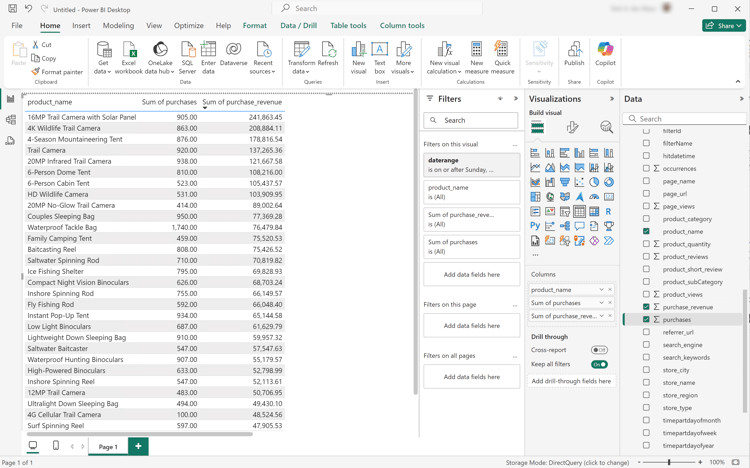
Task: Check the product_category field checkbox
Action: (x=646, y=219)
